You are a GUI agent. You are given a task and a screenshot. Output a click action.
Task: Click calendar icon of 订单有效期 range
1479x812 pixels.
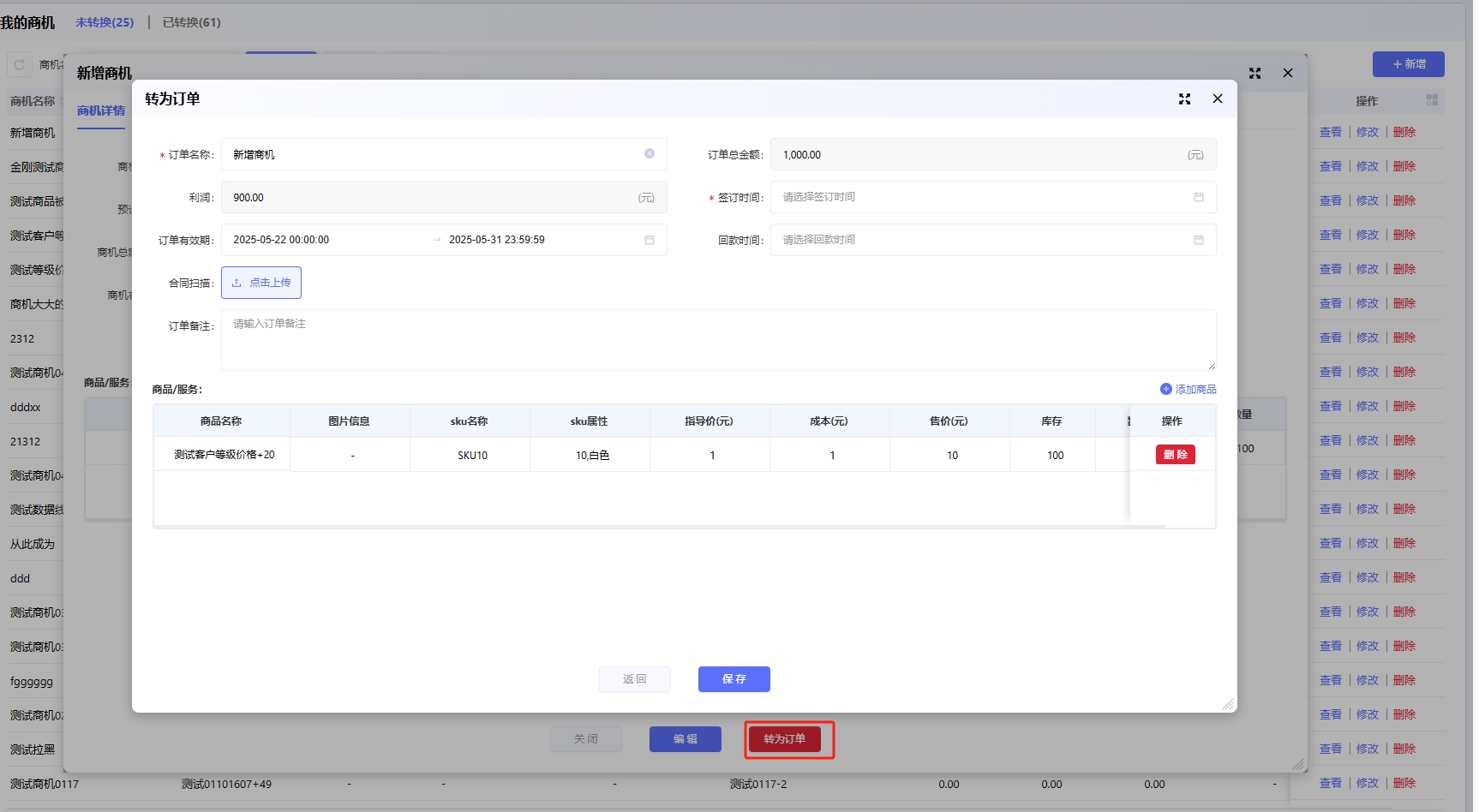click(x=650, y=240)
